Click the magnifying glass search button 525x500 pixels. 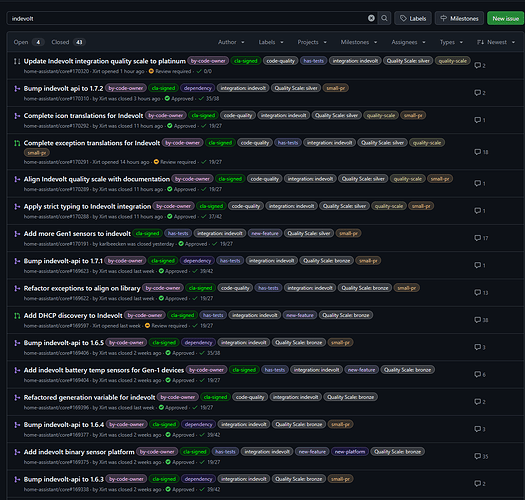click(x=384, y=18)
